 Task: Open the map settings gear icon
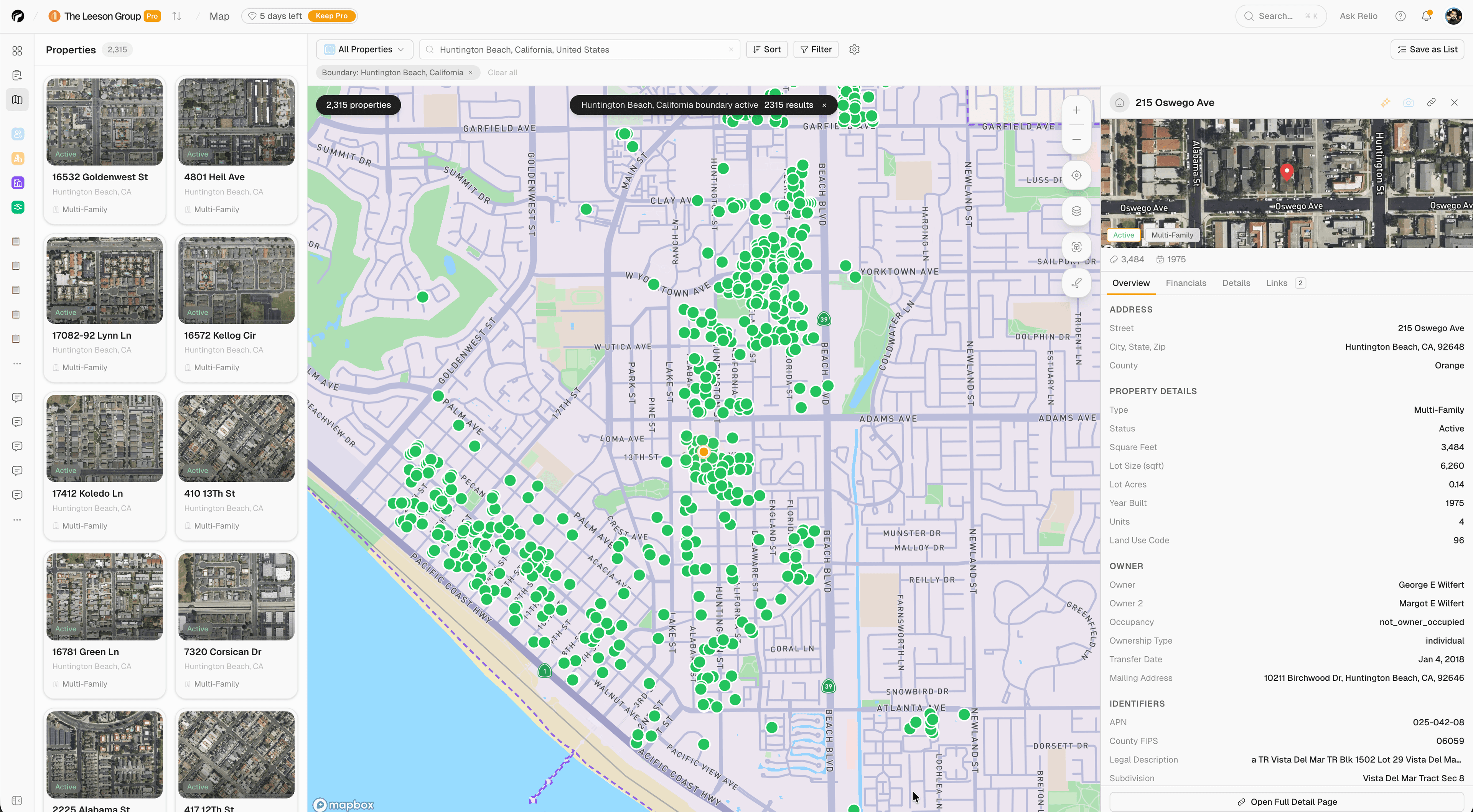(854, 50)
